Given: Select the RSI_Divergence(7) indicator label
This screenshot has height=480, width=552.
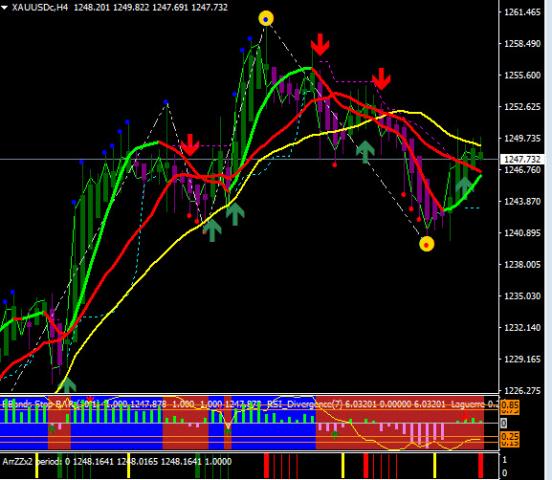Looking at the screenshot, I should [x=305, y=404].
